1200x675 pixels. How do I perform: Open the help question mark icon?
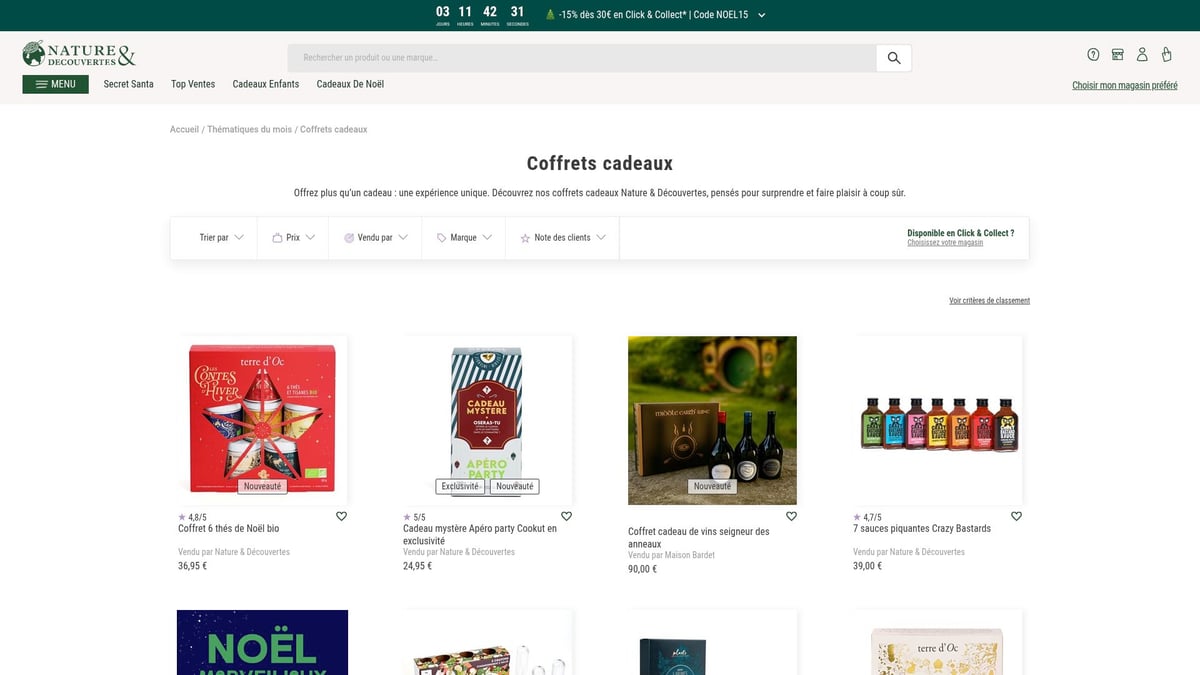(1092, 54)
